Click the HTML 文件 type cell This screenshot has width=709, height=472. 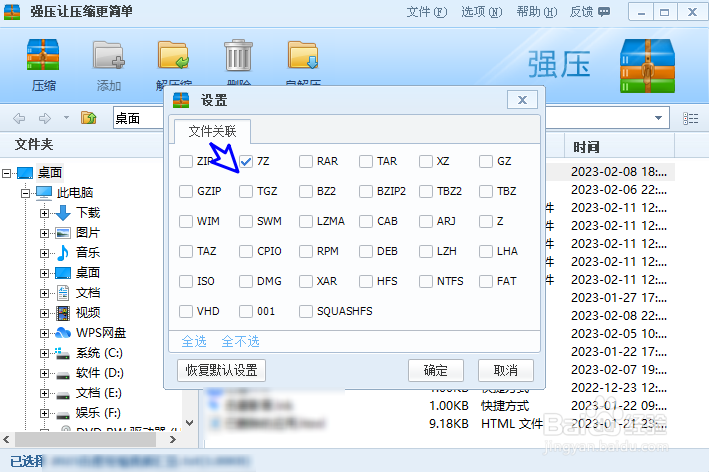tap(511, 424)
